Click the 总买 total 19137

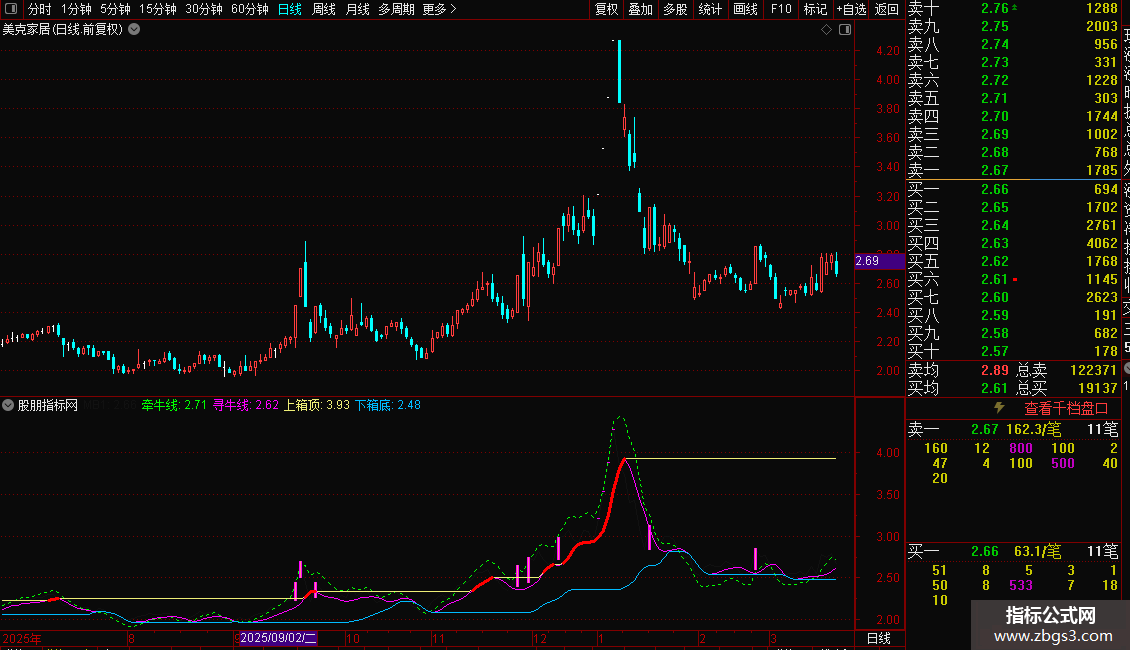pyautogui.click(x=1098, y=388)
